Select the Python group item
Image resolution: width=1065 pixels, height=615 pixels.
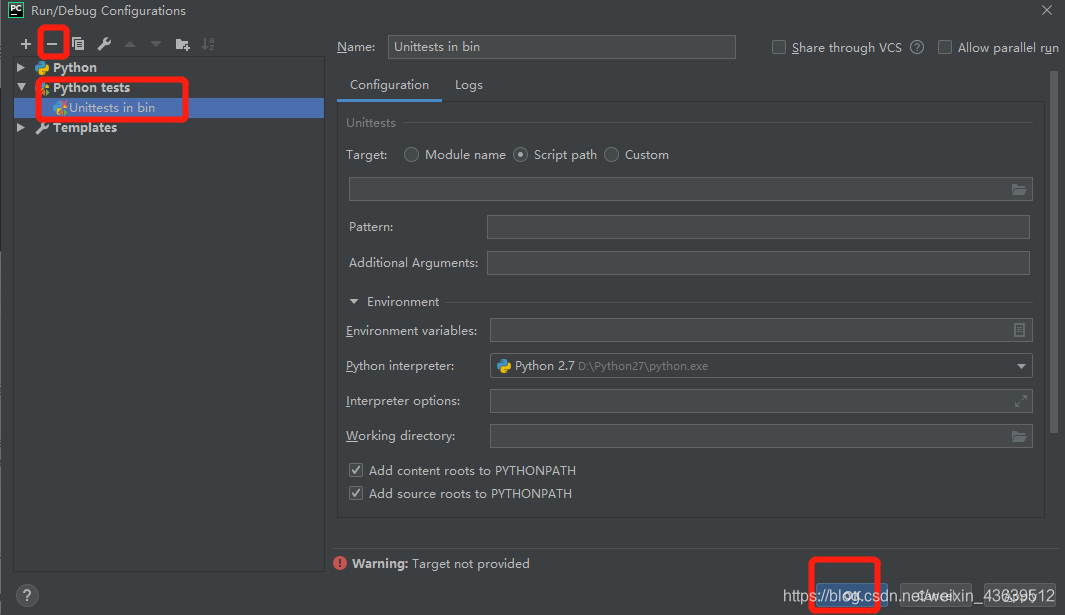point(75,68)
